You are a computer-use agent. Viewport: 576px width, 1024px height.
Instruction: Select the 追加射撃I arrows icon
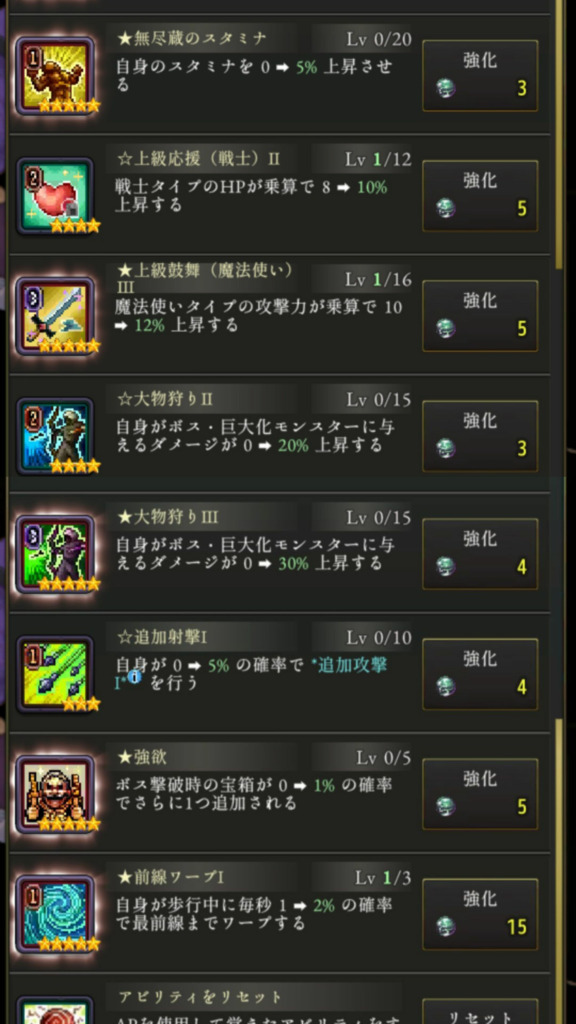[x=56, y=674]
